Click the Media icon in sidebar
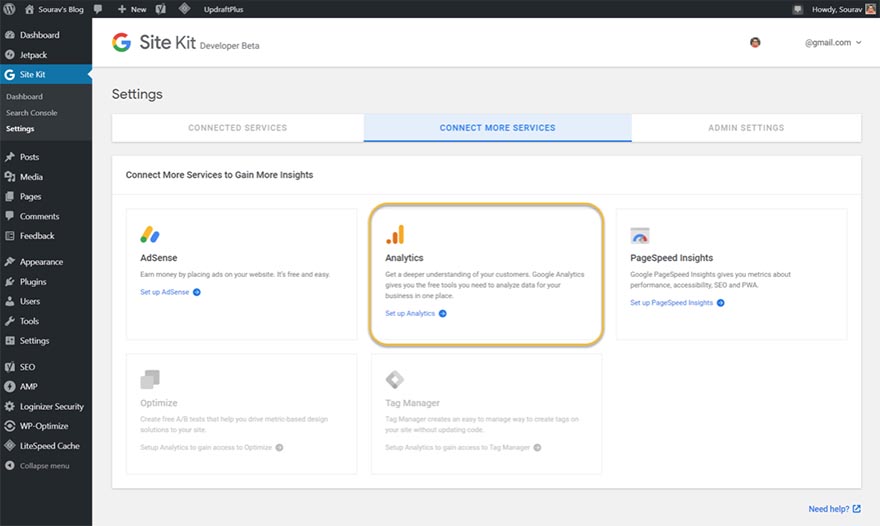This screenshot has width=880, height=526. click(x=10, y=176)
